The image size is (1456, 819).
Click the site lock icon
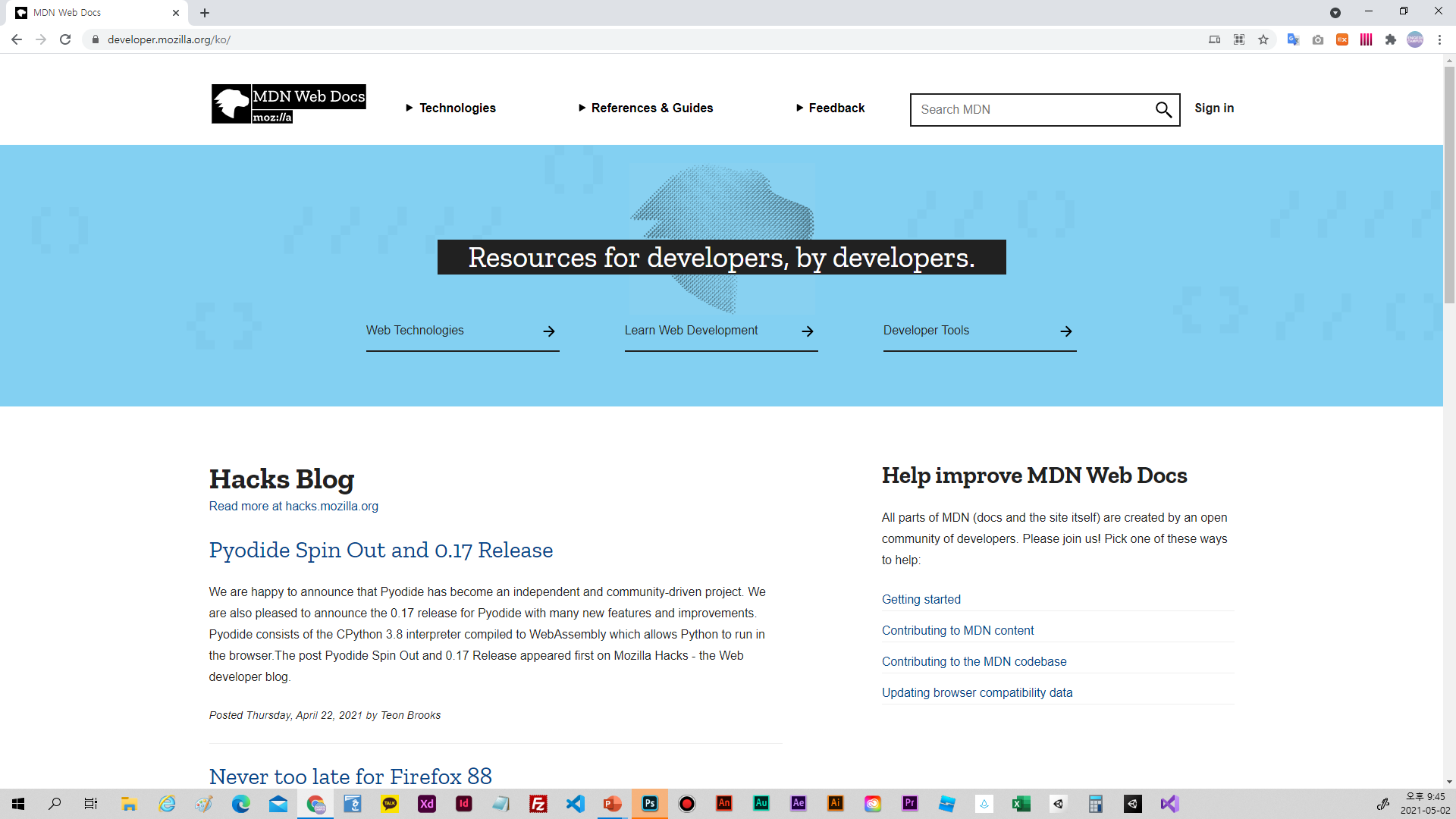click(95, 39)
